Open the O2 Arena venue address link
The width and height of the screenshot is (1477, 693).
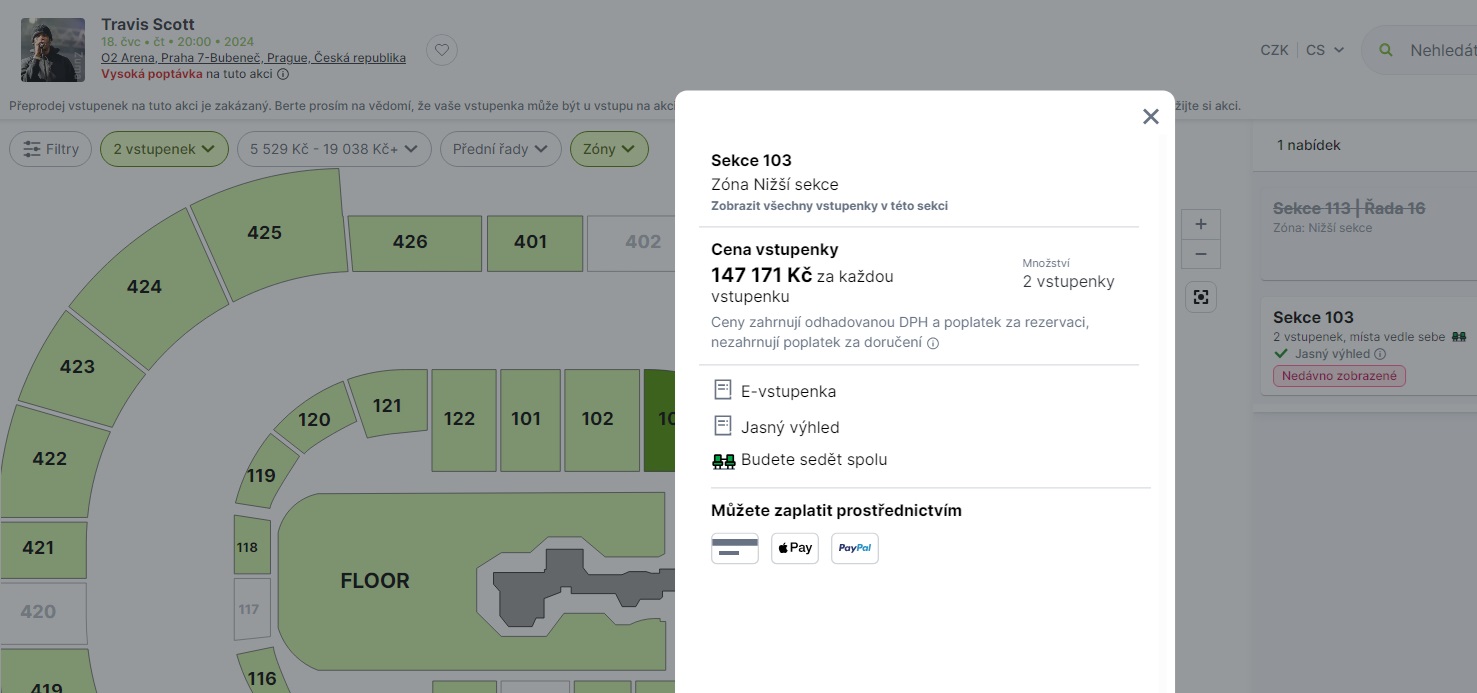point(253,58)
